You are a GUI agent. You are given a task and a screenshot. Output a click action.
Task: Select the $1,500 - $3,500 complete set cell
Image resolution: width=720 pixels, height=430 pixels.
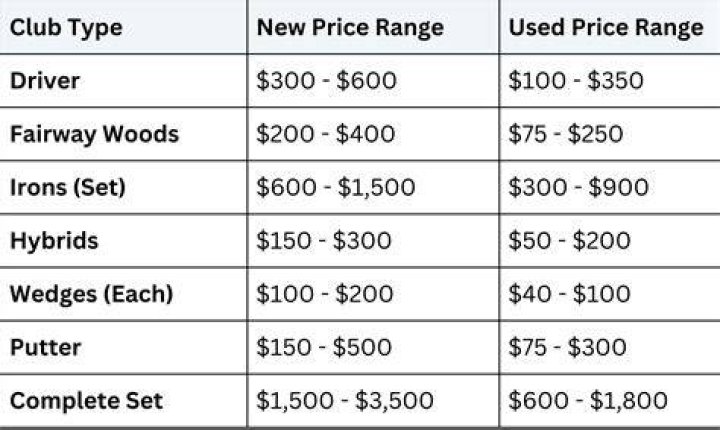[x=345, y=401]
